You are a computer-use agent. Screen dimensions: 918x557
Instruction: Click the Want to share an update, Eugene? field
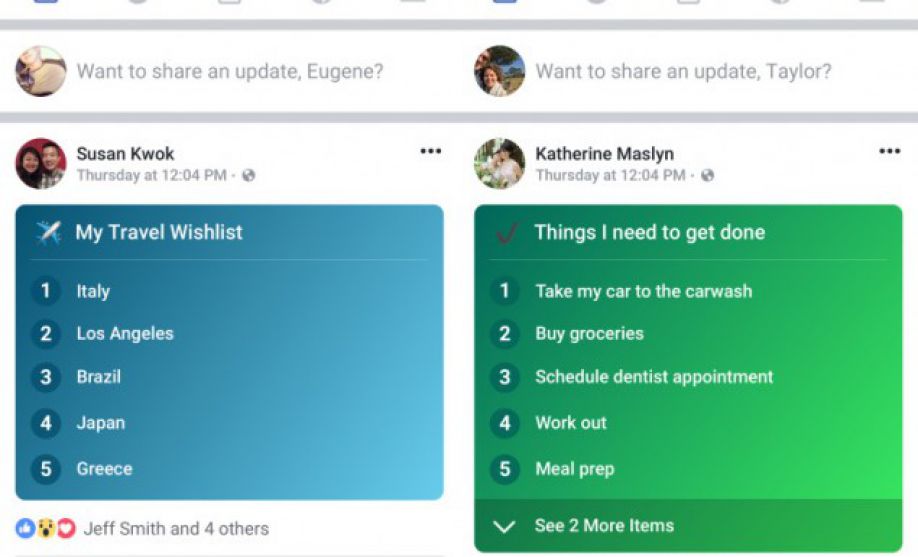[x=230, y=71]
